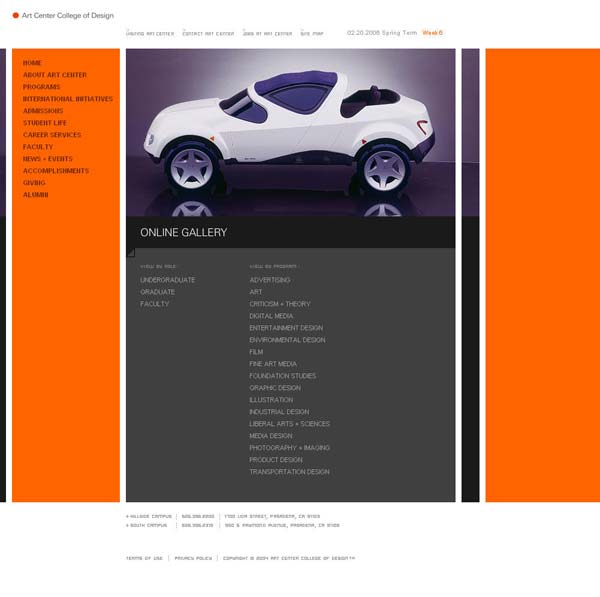Go to International Initiatives
The image size is (600, 597).
coord(68,99)
